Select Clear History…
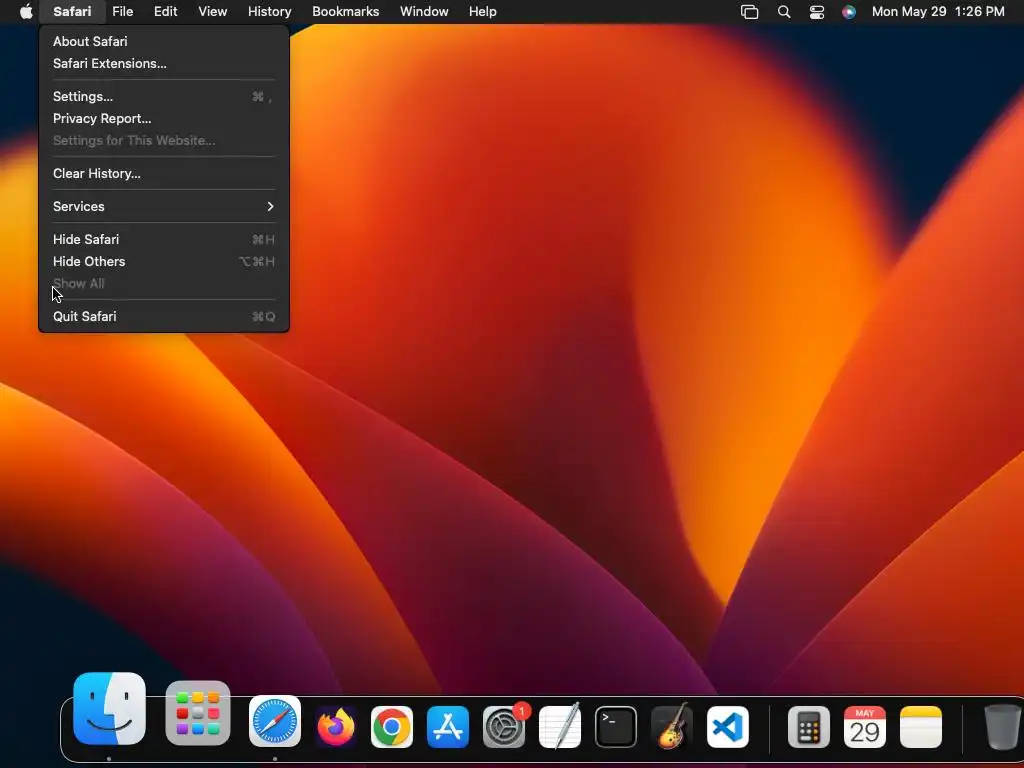The image size is (1024, 768). coord(164,174)
